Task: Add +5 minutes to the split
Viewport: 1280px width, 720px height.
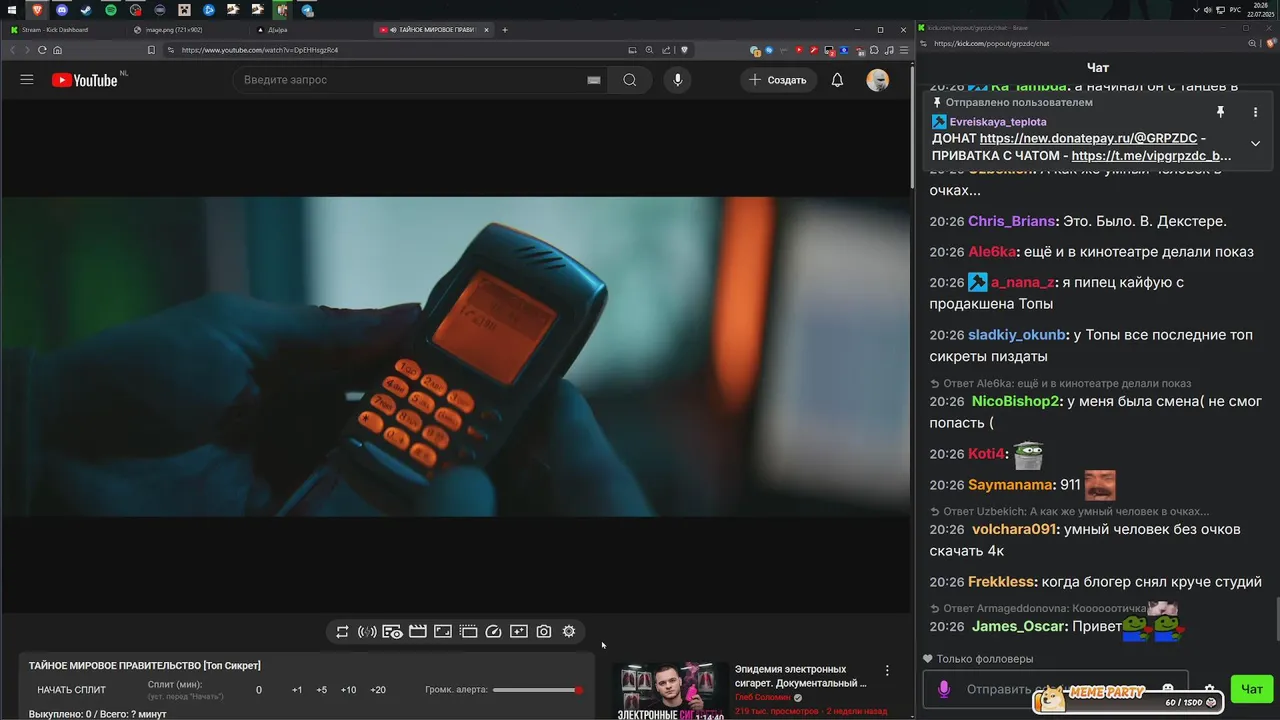Action: [322, 690]
